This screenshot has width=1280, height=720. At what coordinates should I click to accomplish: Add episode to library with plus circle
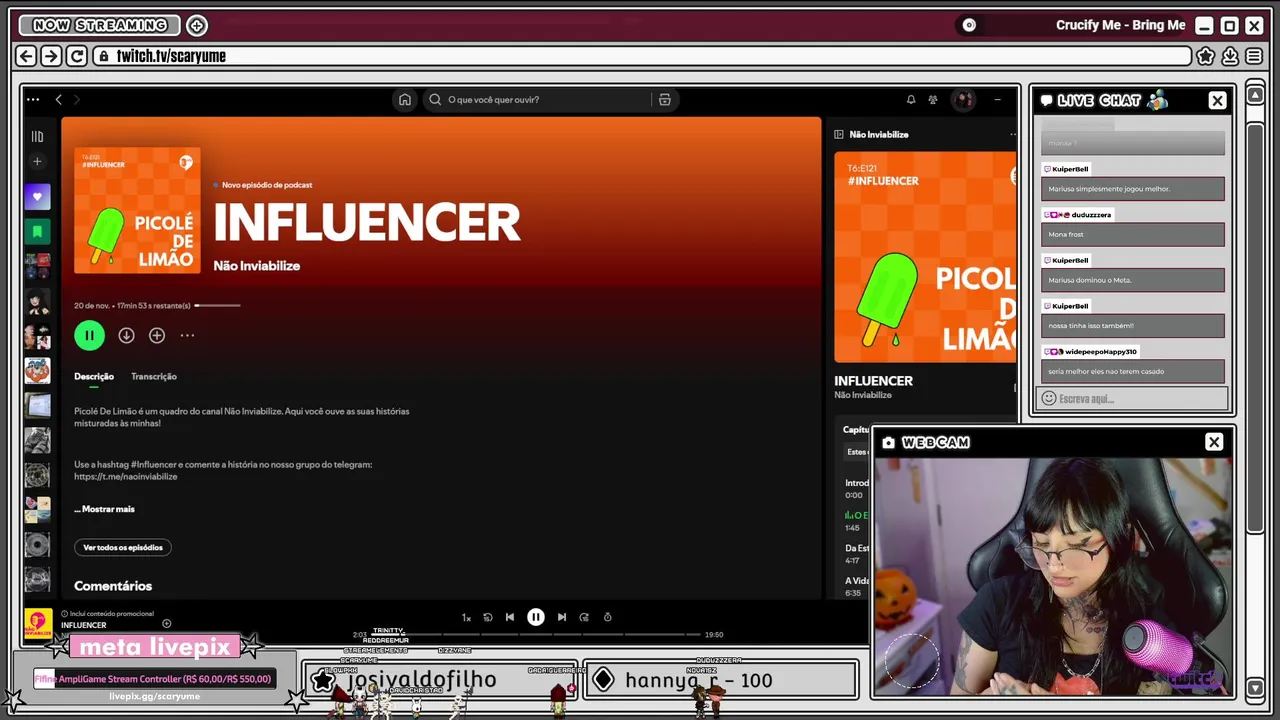click(157, 336)
